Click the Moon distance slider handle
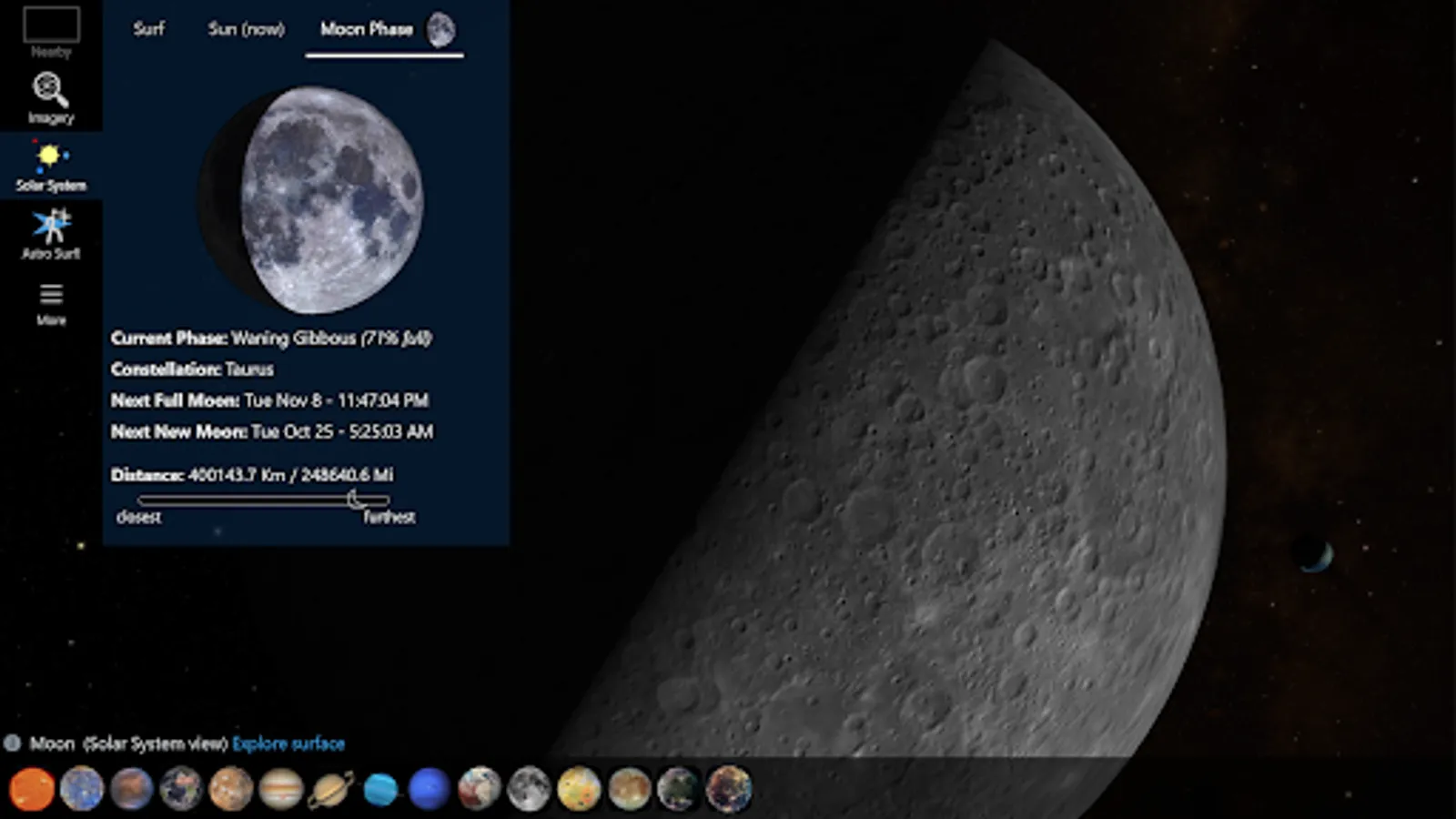Viewport: 1456px width, 819px height. [355, 499]
